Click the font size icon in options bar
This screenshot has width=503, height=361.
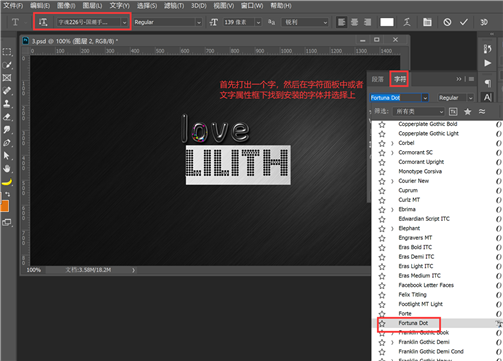click(x=214, y=22)
